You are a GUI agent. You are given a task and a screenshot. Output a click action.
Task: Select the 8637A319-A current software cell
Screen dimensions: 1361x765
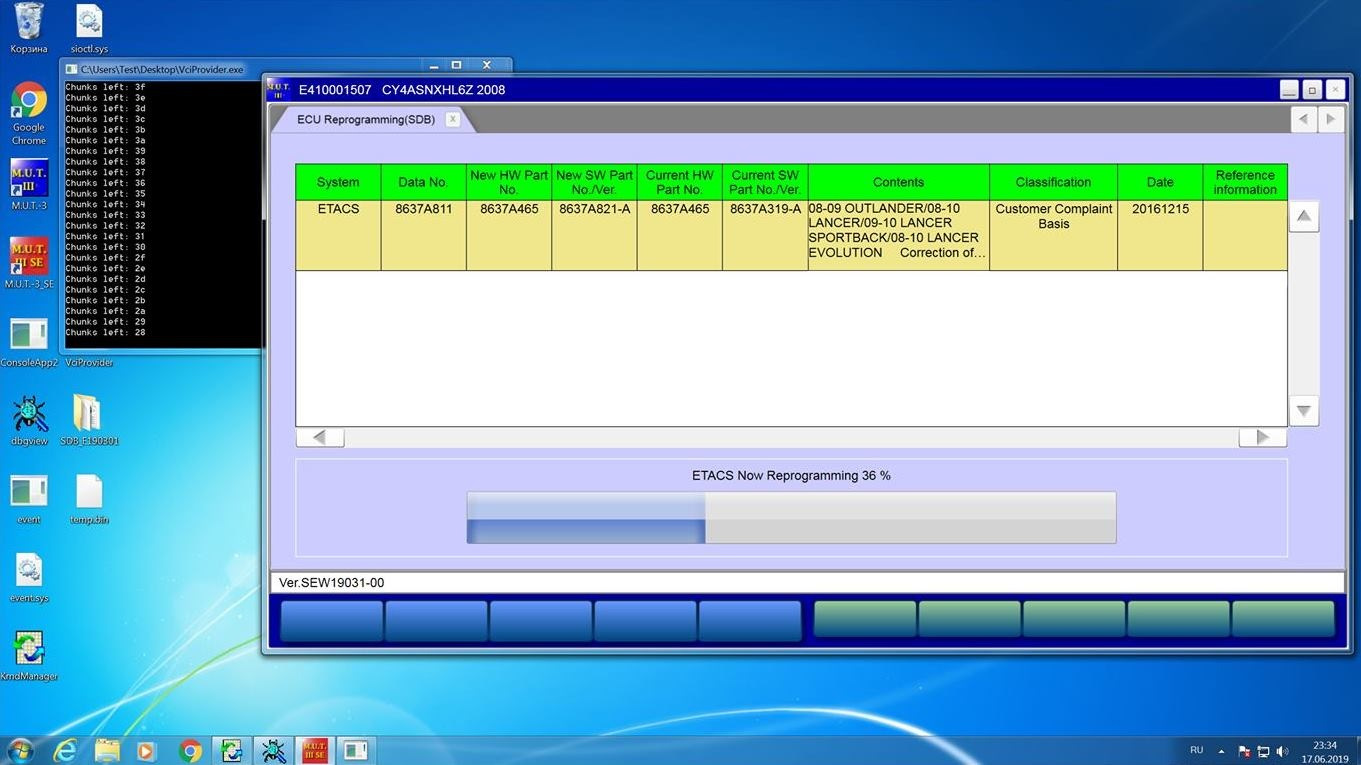[765, 235]
